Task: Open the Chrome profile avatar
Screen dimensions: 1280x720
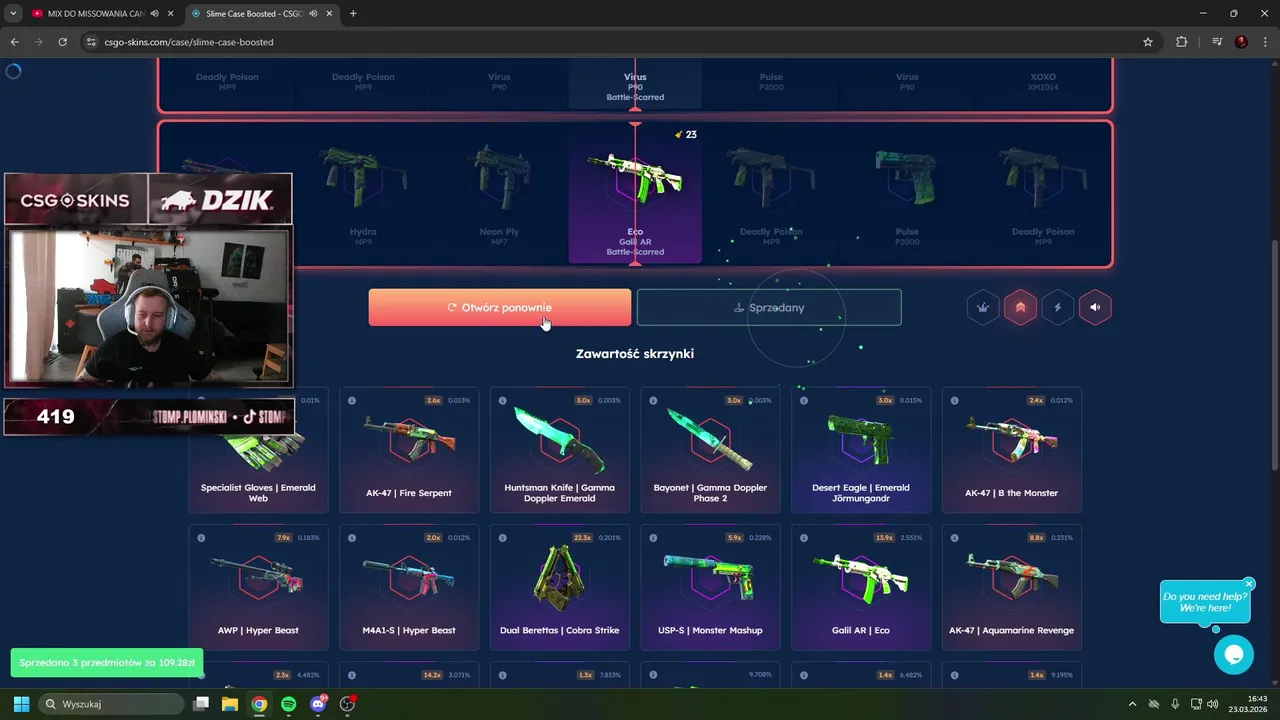Action: (x=1241, y=42)
